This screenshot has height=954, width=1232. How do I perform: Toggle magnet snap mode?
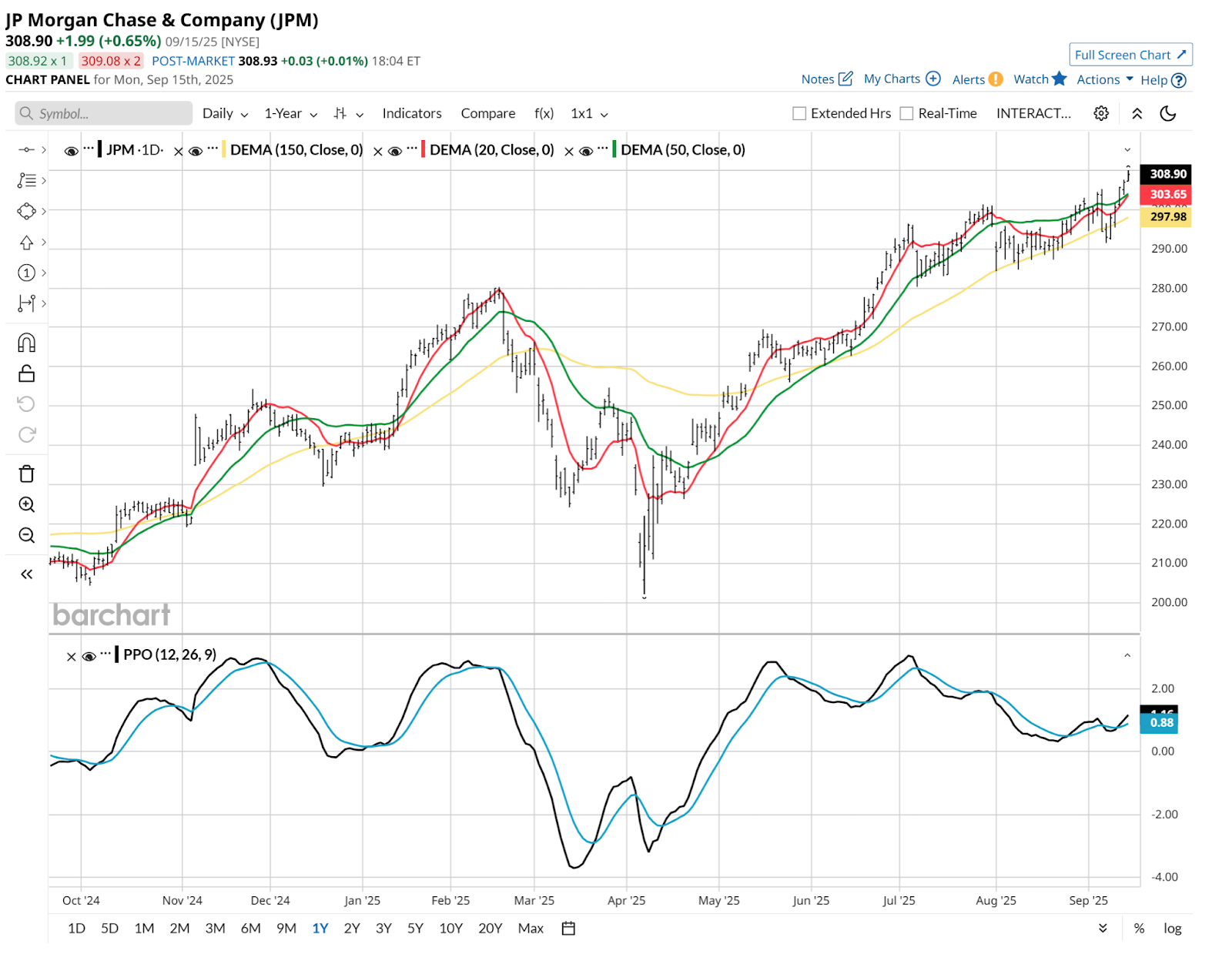26,343
